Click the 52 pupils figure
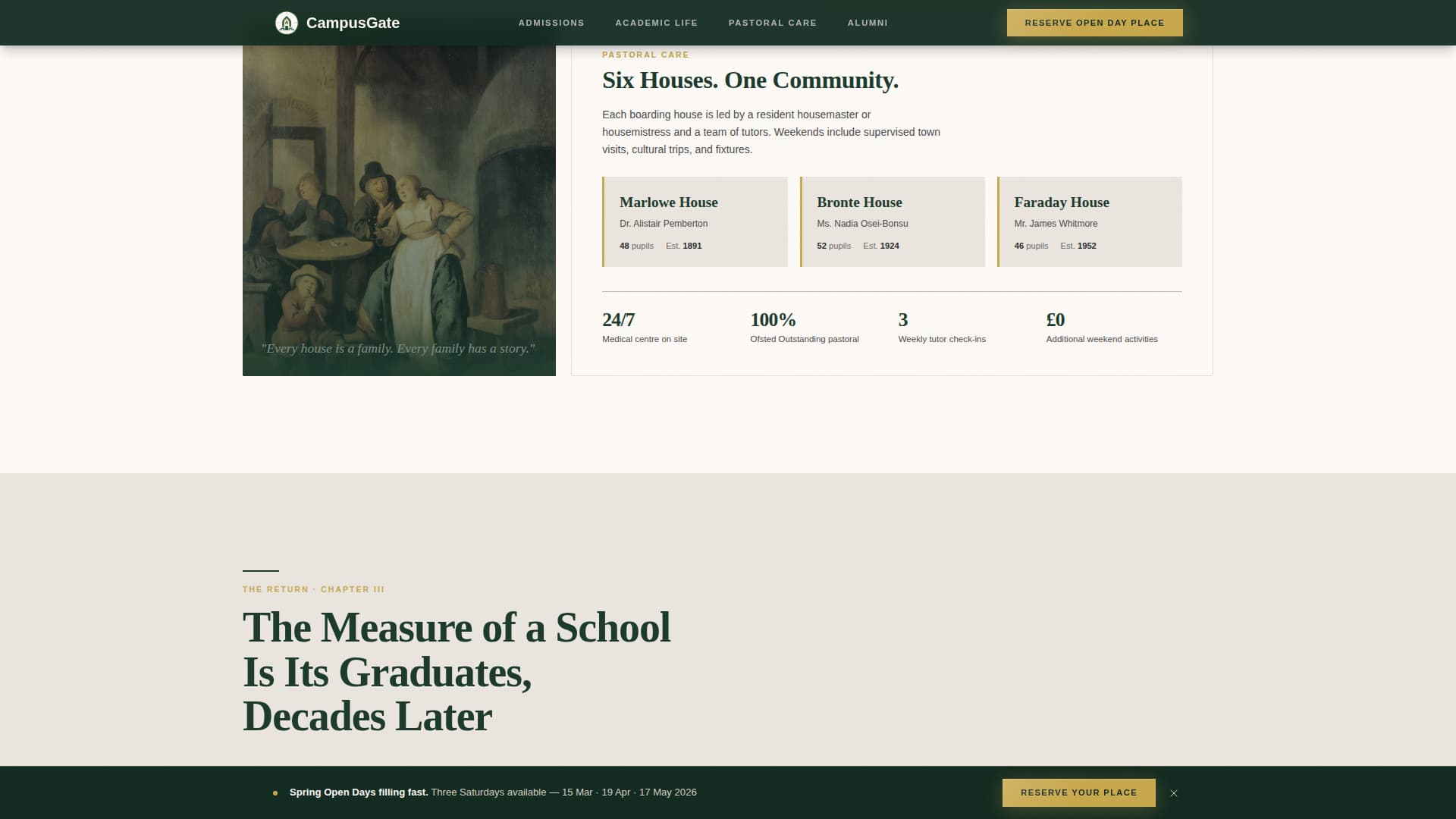 (833, 246)
